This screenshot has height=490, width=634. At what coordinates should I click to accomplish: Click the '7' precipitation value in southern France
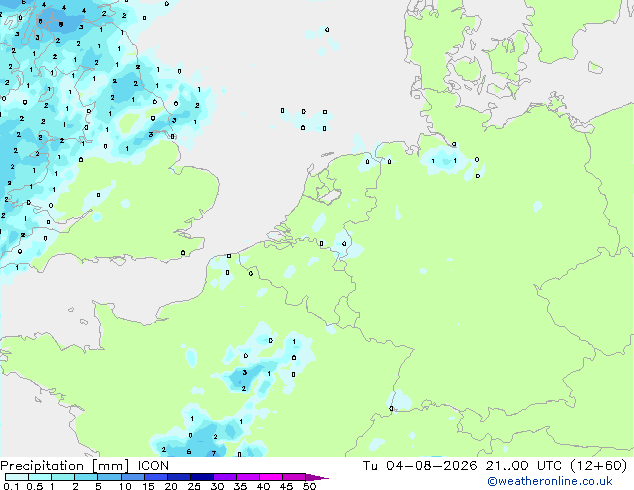(x=214, y=453)
